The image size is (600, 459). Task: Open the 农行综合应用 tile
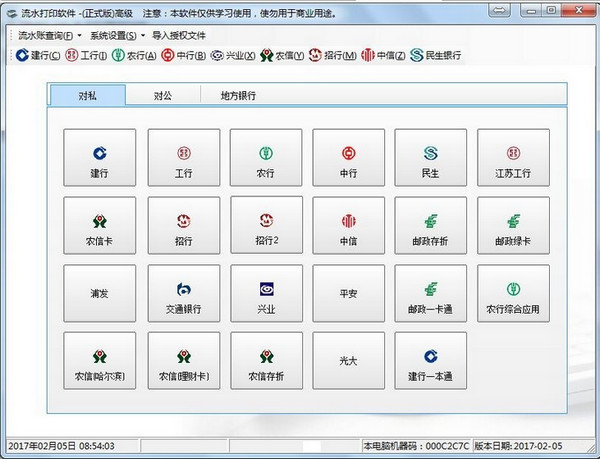click(x=513, y=293)
